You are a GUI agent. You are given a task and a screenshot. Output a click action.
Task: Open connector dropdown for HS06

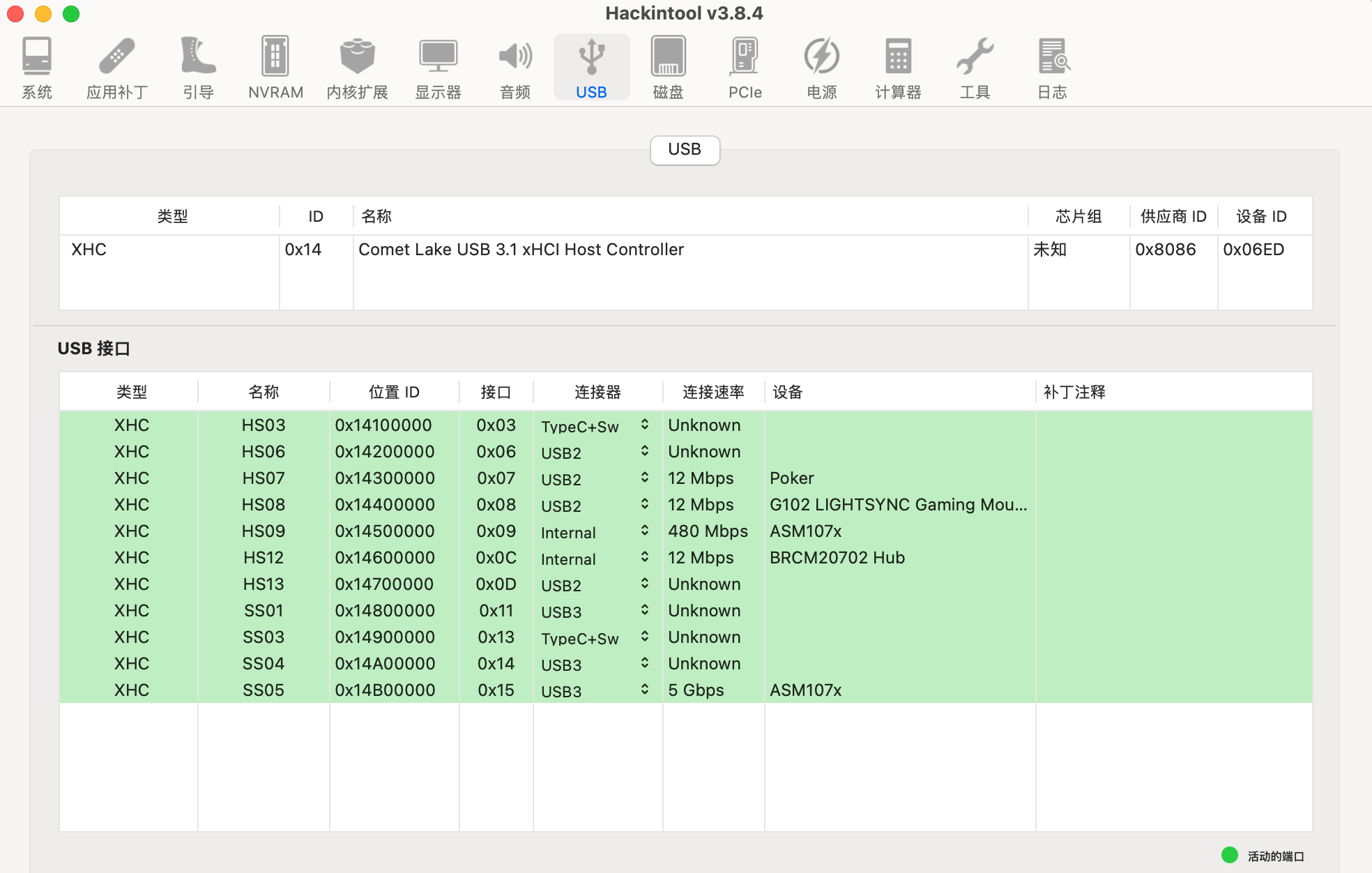pos(597,452)
